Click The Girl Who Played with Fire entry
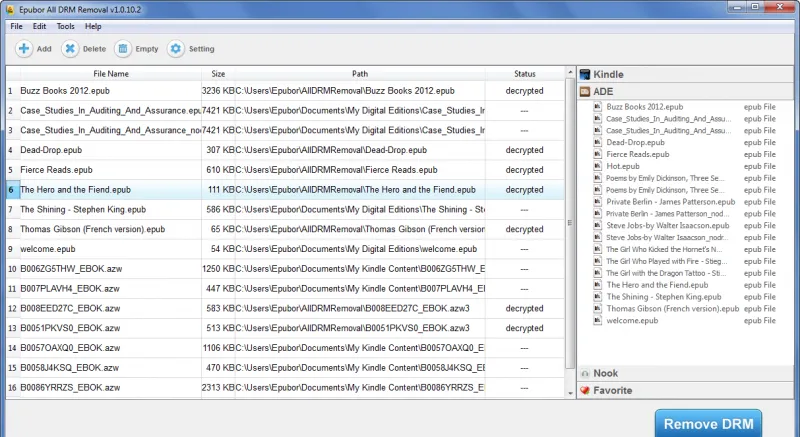800x437 pixels. (x=684, y=261)
